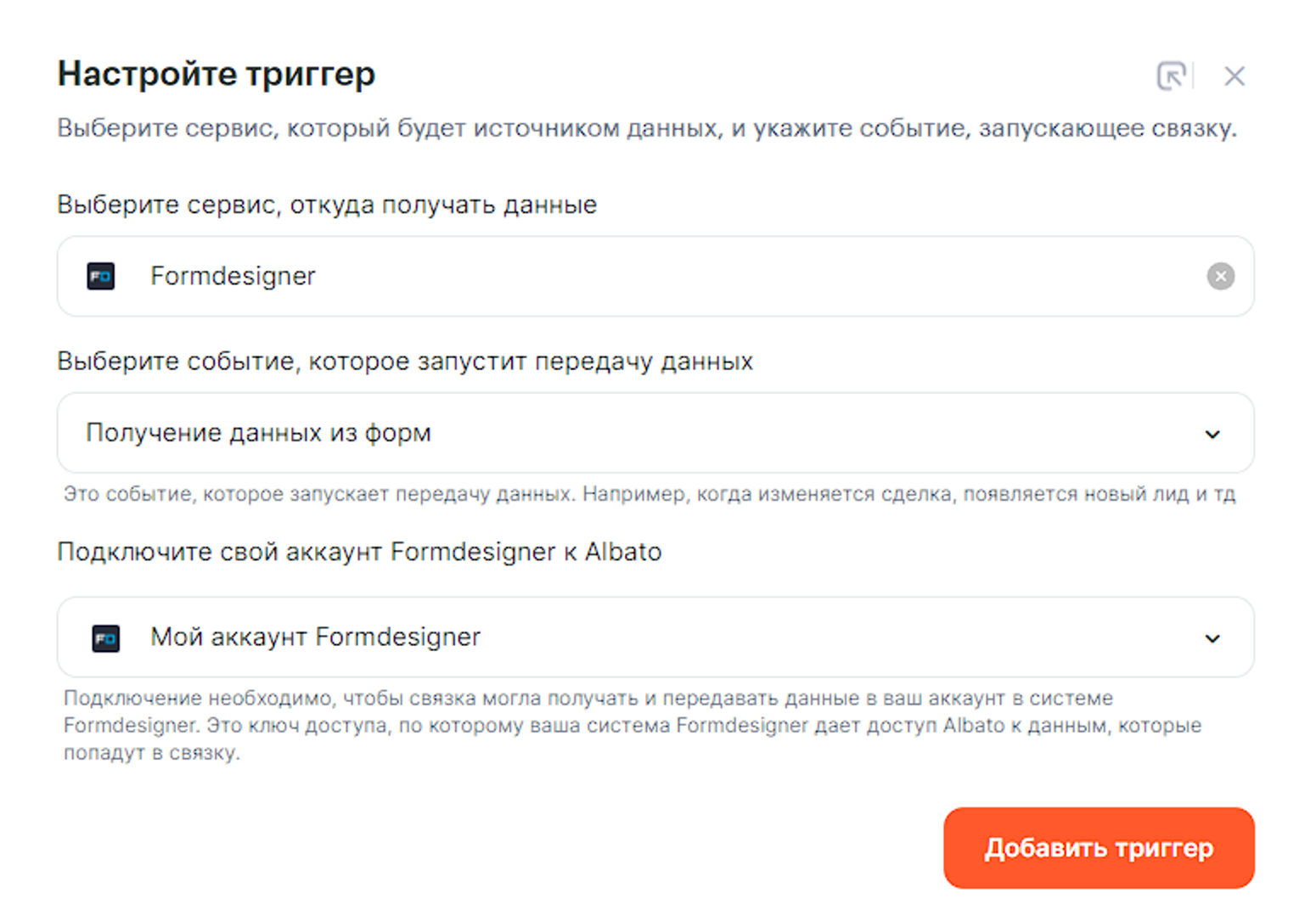Click the 'Настройте триггер' heading
The image size is (1316, 921).
coord(217,75)
